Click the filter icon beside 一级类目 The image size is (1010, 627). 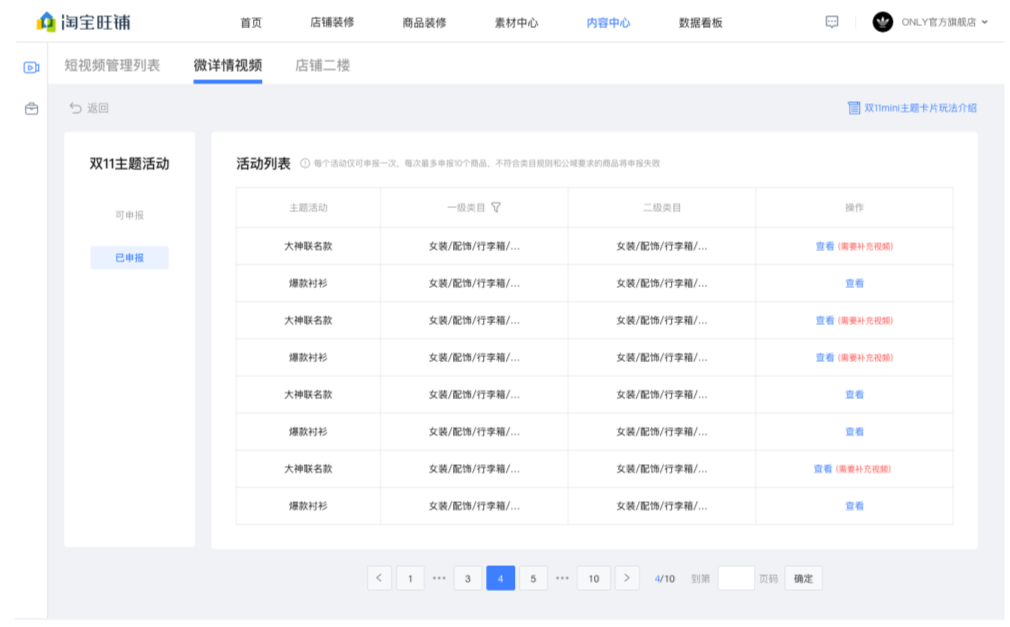(x=496, y=208)
